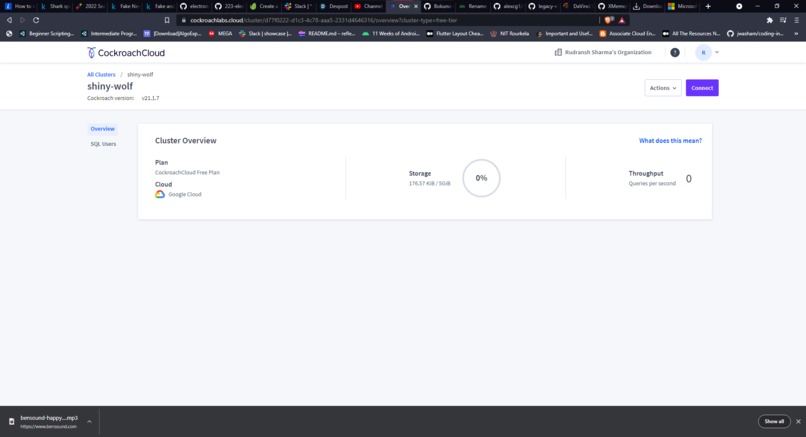This screenshot has height=437, width=806.
Task: Close the current Overview tab
Action: 416,6
